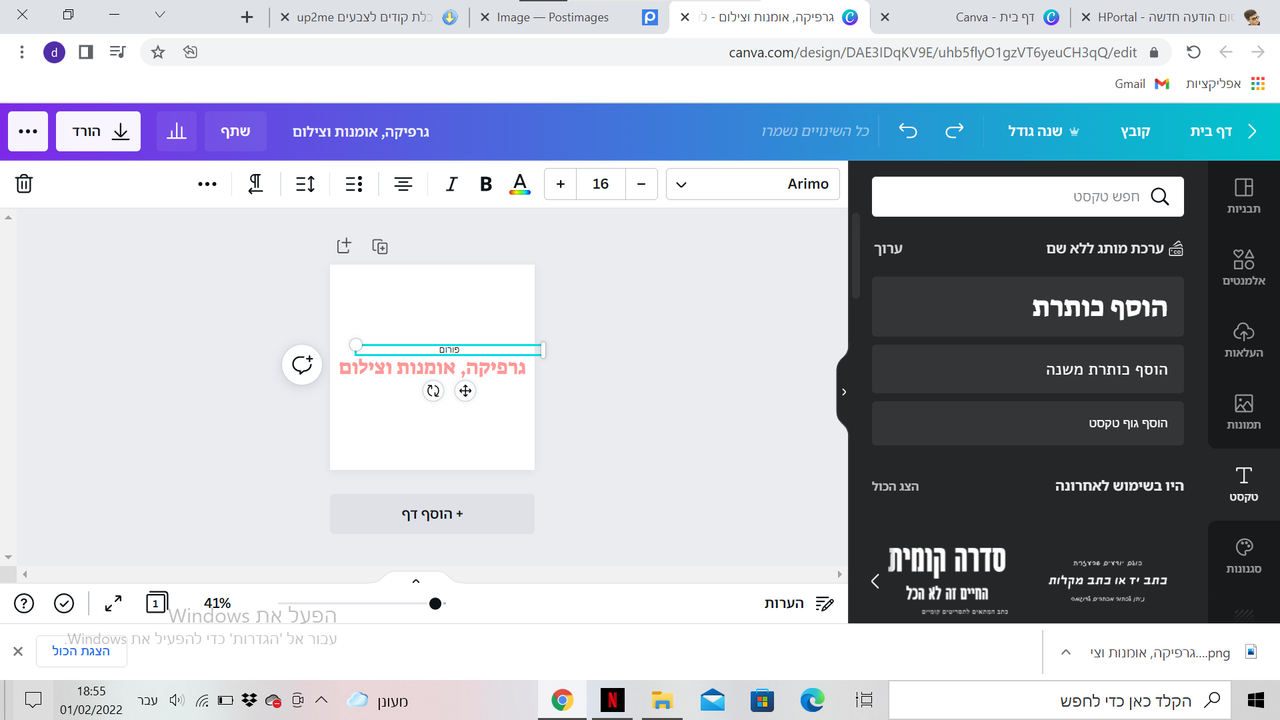
Task: Enter fullscreen presentation mode
Action: (113, 603)
